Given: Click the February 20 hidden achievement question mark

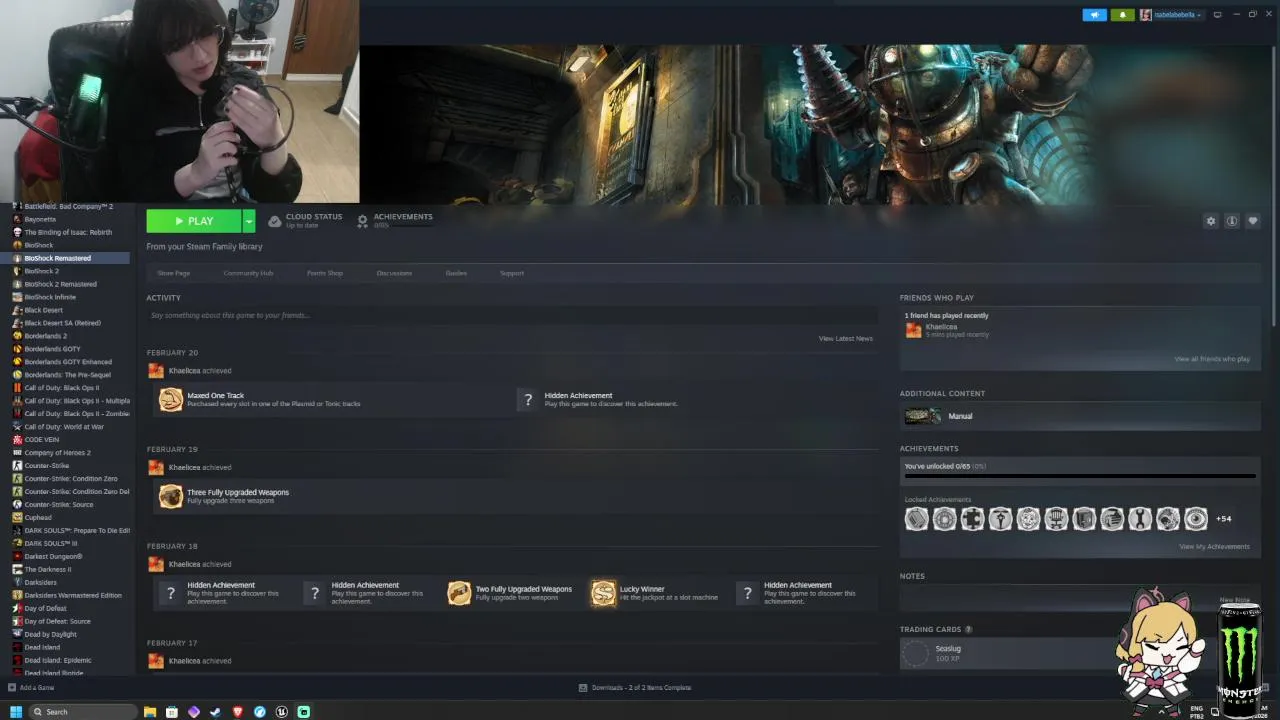Looking at the screenshot, I should pos(528,400).
